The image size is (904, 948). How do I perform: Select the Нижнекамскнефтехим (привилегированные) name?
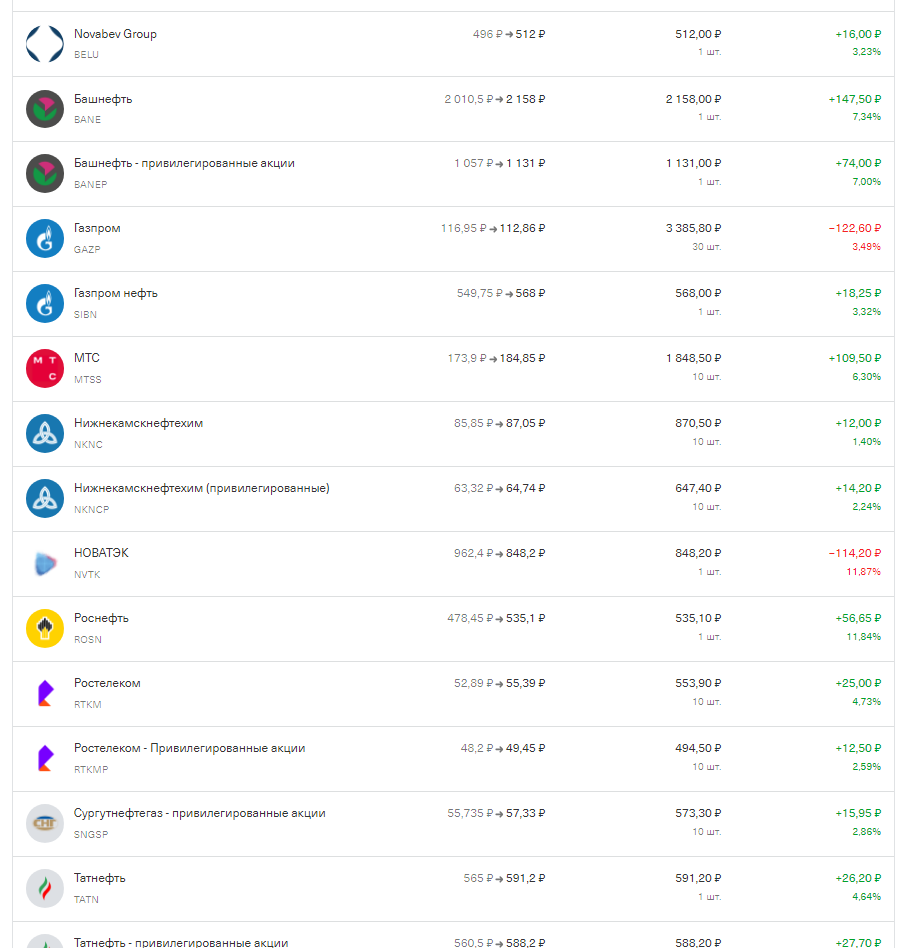202,488
